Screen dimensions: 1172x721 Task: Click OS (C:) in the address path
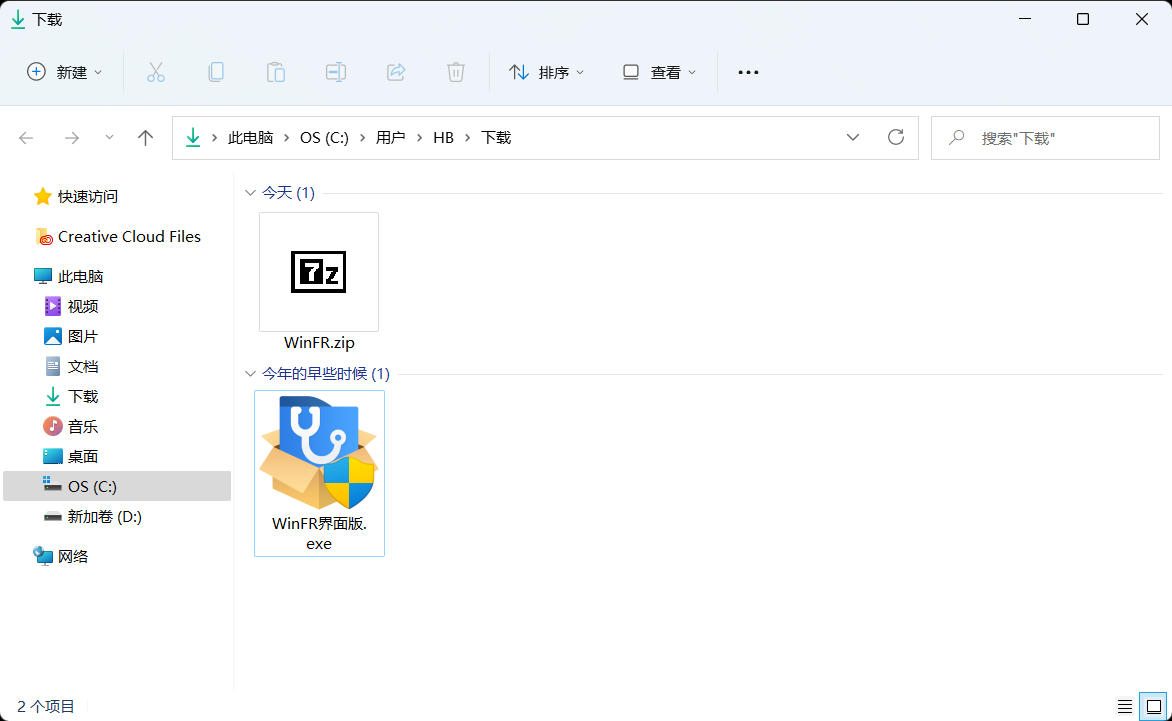(324, 137)
